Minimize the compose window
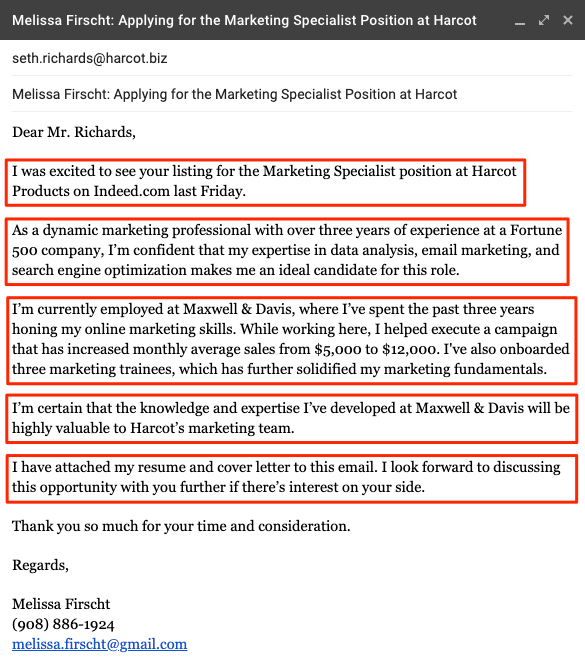The width and height of the screenshot is (585, 665). 520,21
